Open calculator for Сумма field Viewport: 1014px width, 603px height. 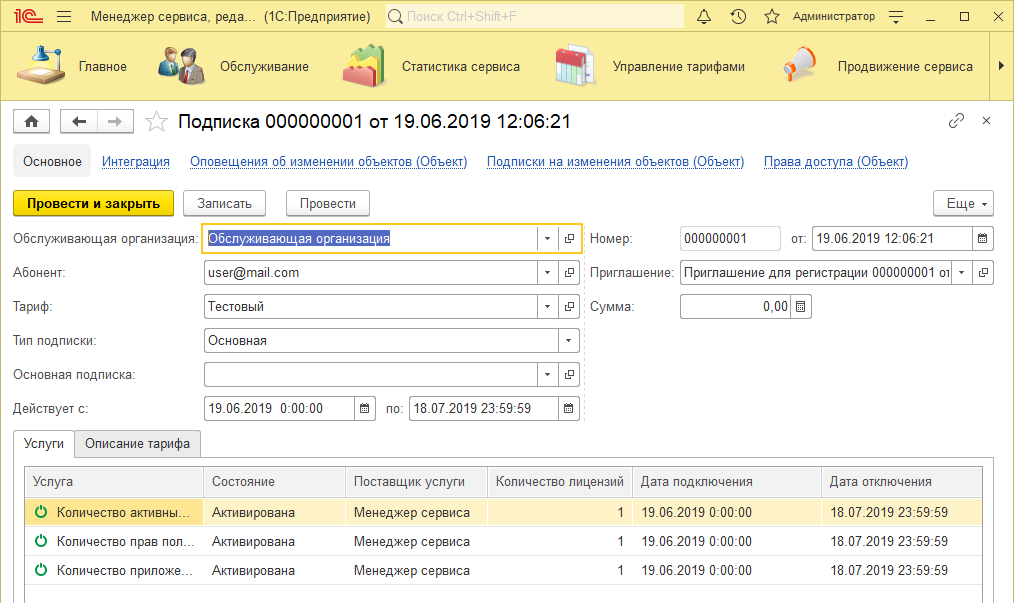[800, 307]
